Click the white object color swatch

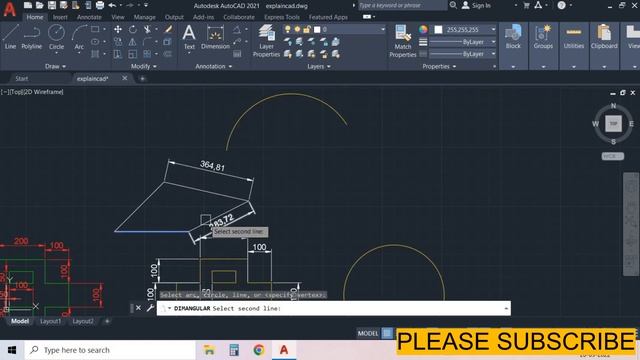[438, 29]
